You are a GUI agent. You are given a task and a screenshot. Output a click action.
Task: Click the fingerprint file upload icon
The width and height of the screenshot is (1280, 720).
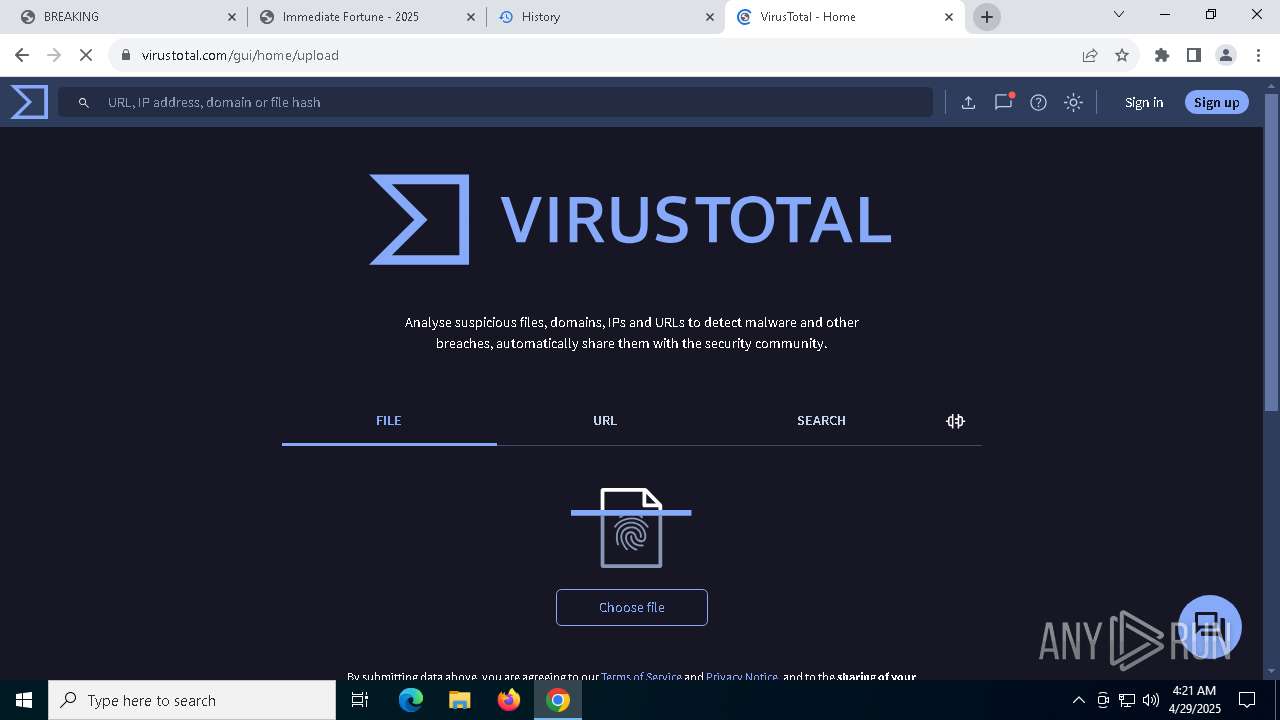(x=631, y=528)
